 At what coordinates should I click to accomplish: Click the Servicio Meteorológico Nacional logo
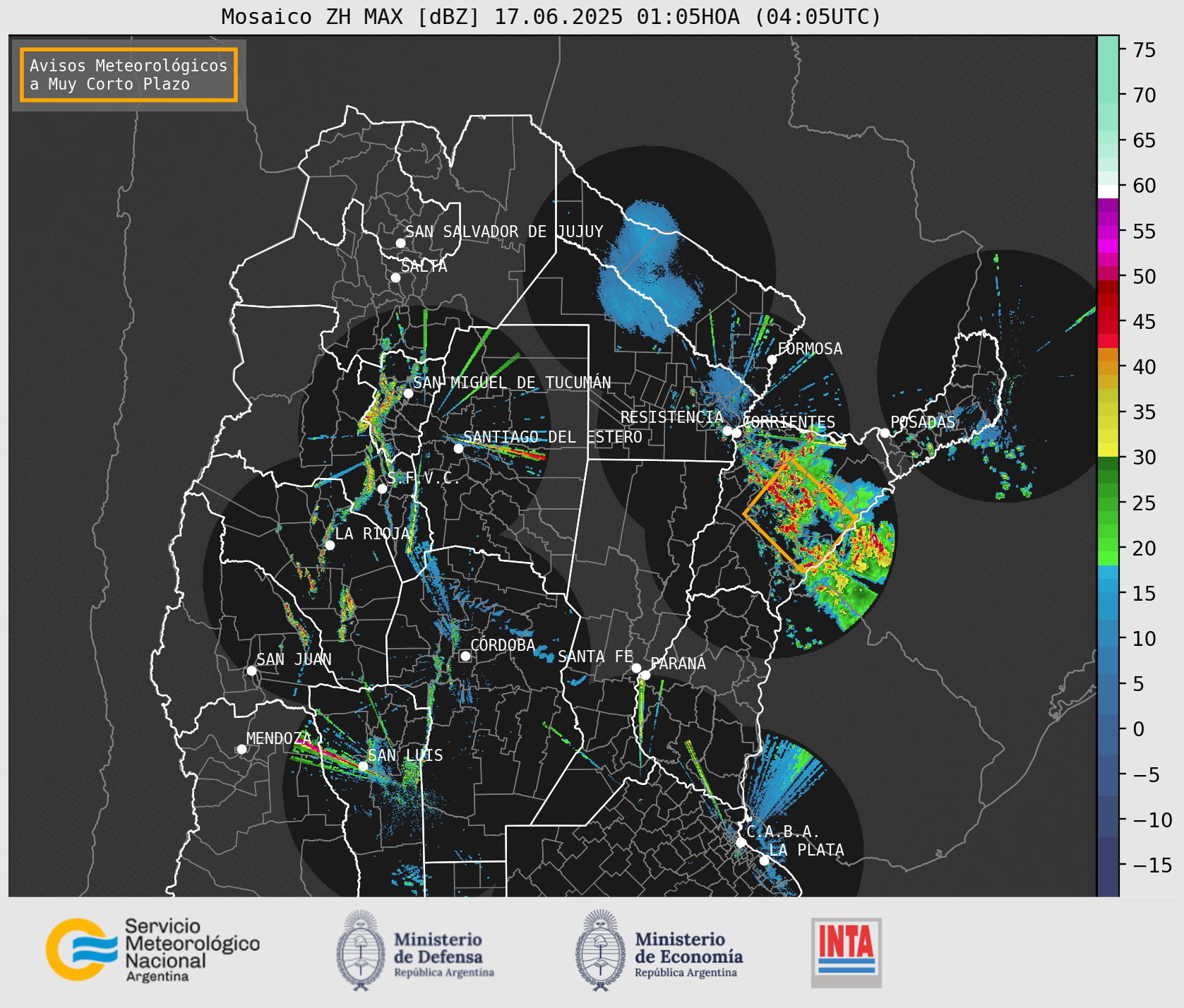153,949
